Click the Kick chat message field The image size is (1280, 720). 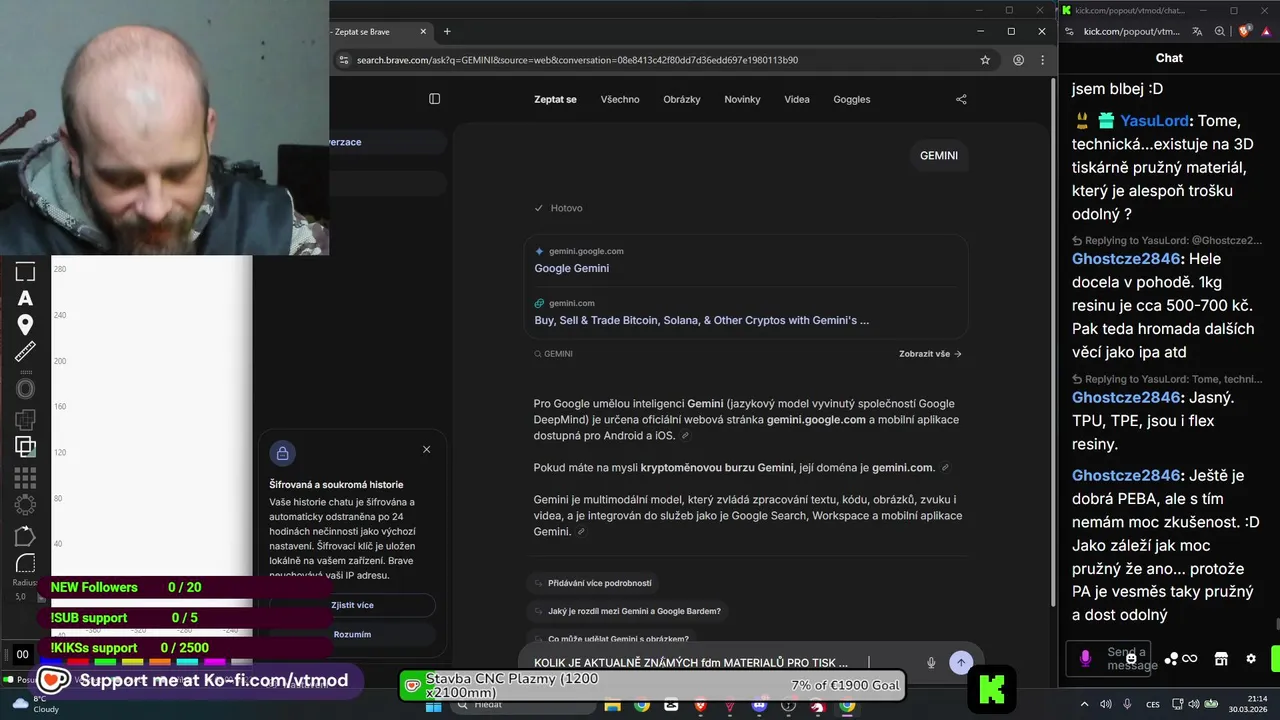[1108, 658]
